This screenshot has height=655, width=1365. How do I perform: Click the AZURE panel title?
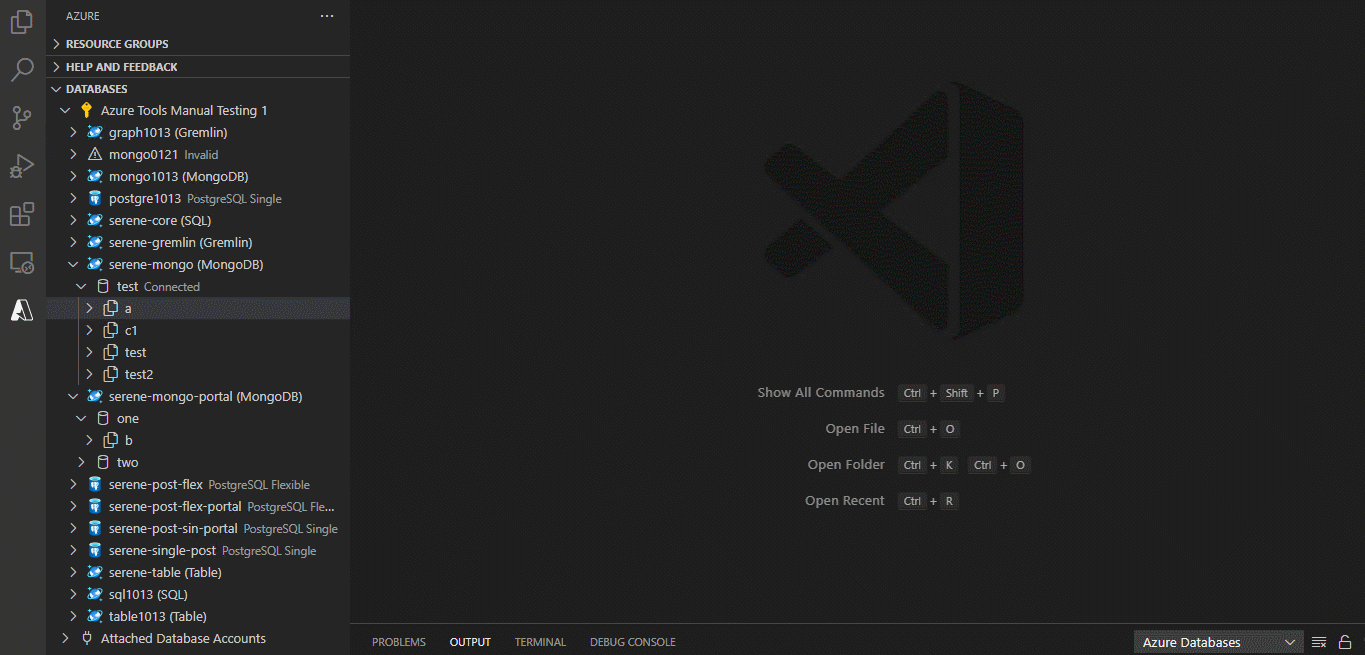click(83, 16)
